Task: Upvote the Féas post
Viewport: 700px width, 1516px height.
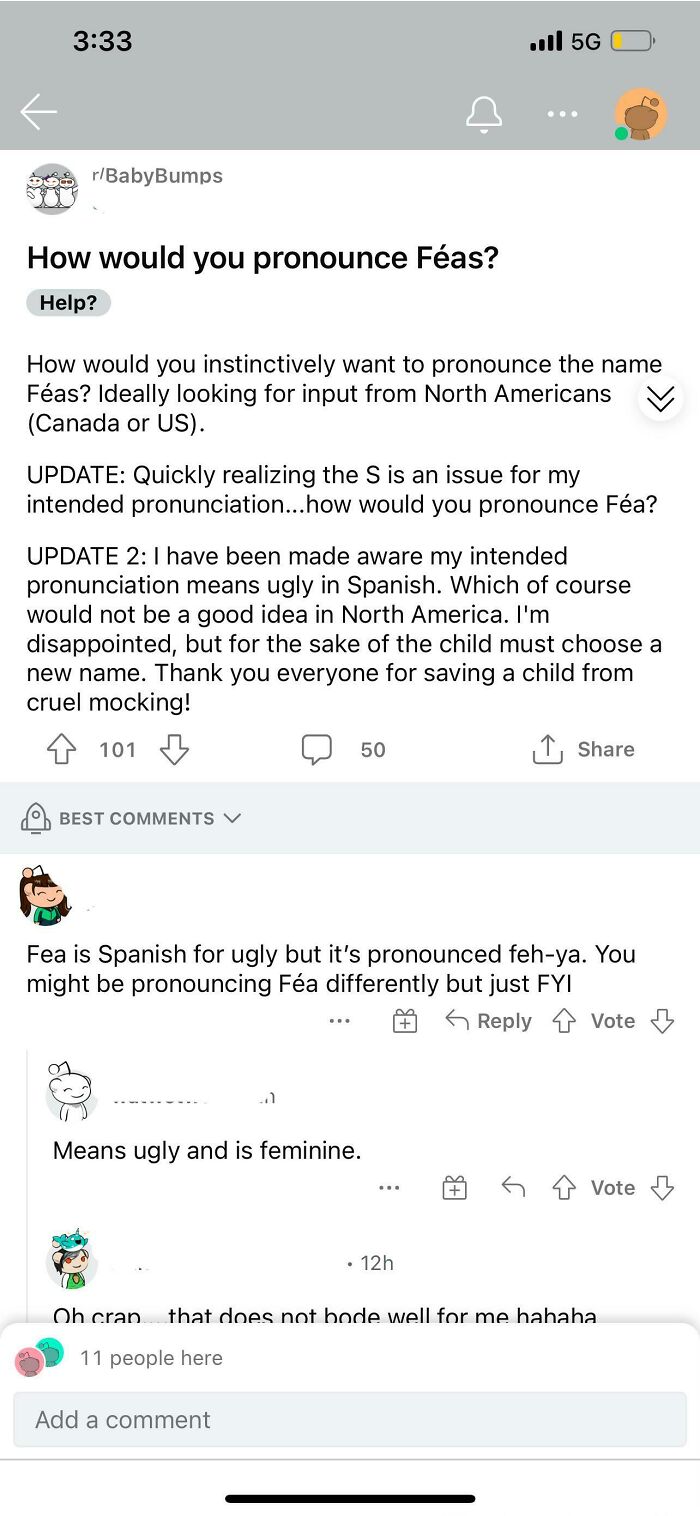Action: [62, 750]
